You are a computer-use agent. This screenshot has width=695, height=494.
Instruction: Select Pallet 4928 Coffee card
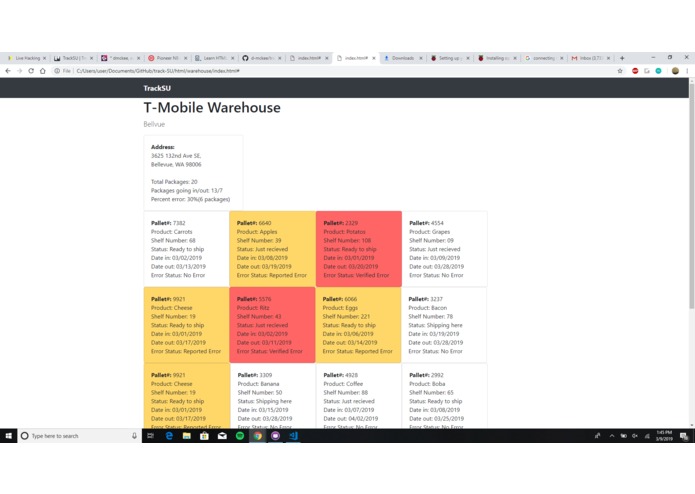click(359, 396)
